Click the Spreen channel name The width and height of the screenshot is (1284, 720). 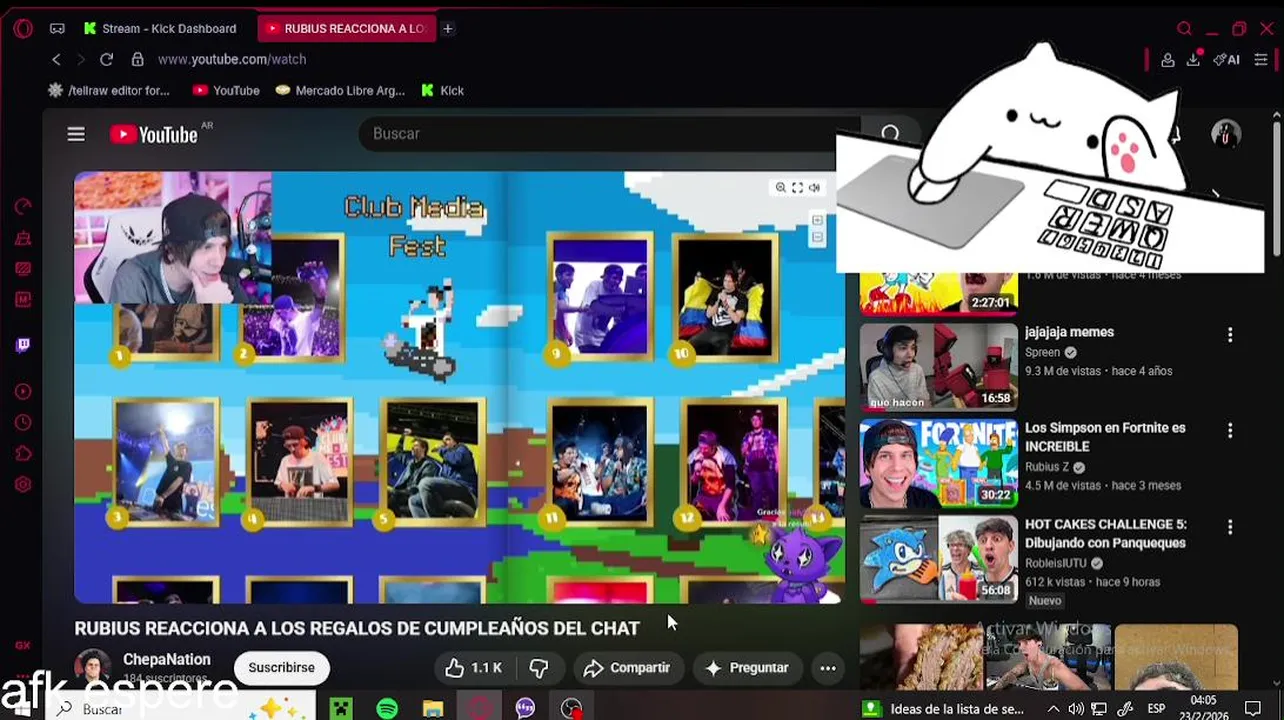coord(1042,352)
